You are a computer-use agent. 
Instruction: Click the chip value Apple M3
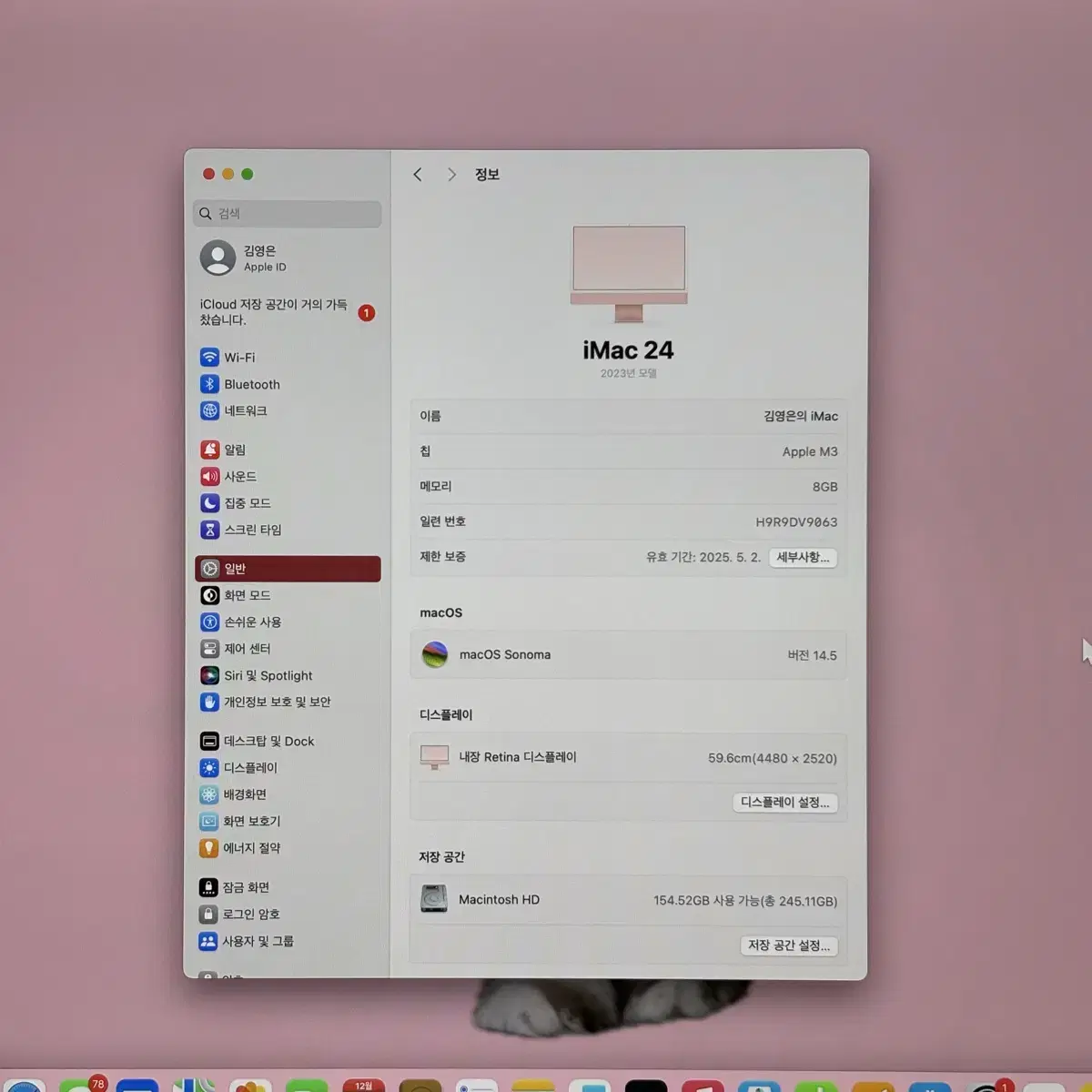tap(810, 451)
